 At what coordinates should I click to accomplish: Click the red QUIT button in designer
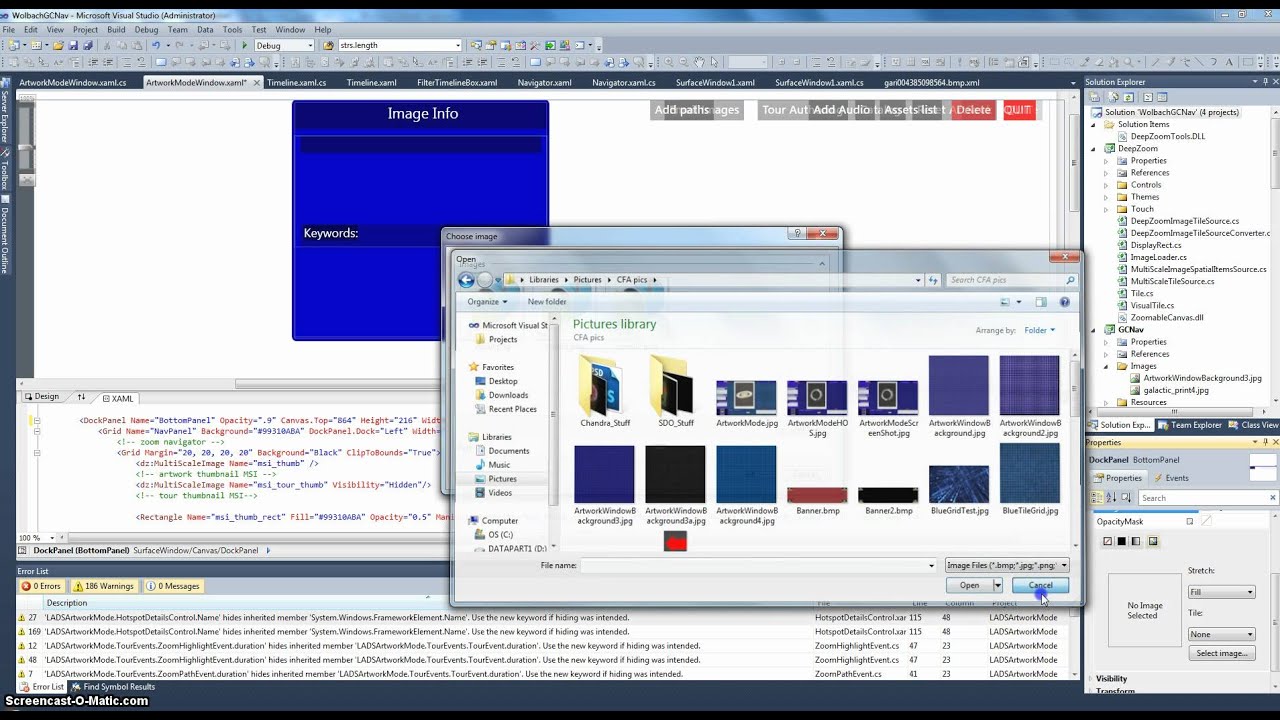point(1018,110)
